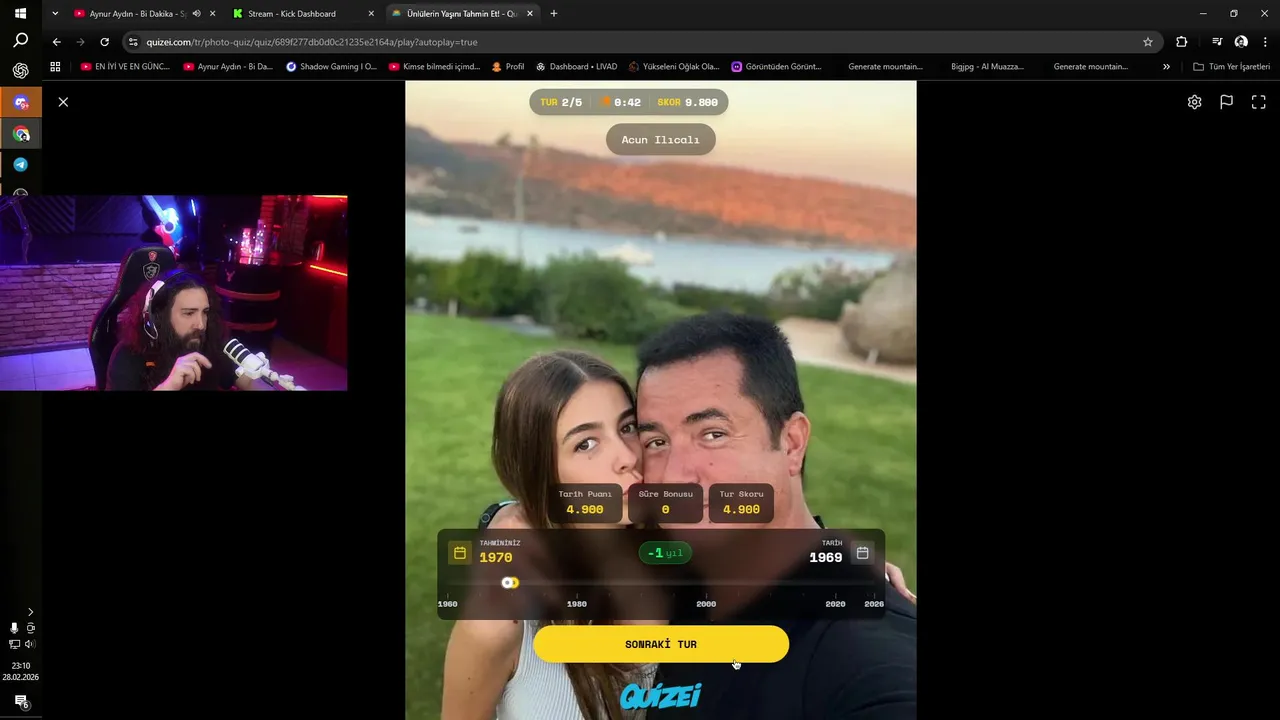Expand hidden bookmarks chevron

click(1166, 67)
